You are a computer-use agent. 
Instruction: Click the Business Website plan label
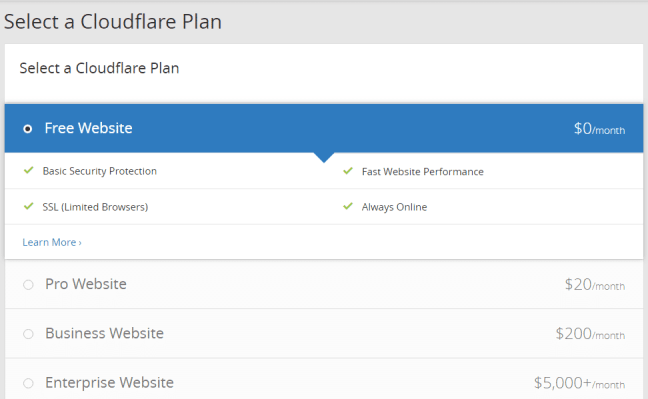[x=105, y=333]
